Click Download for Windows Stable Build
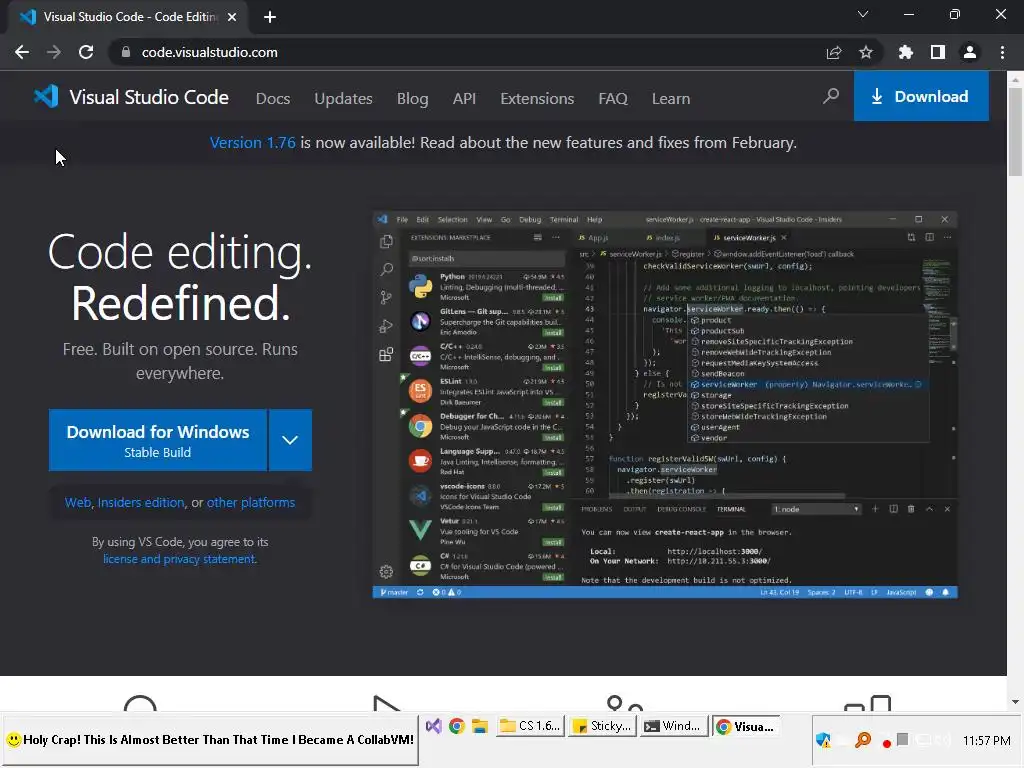The image size is (1024, 768). click(158, 440)
